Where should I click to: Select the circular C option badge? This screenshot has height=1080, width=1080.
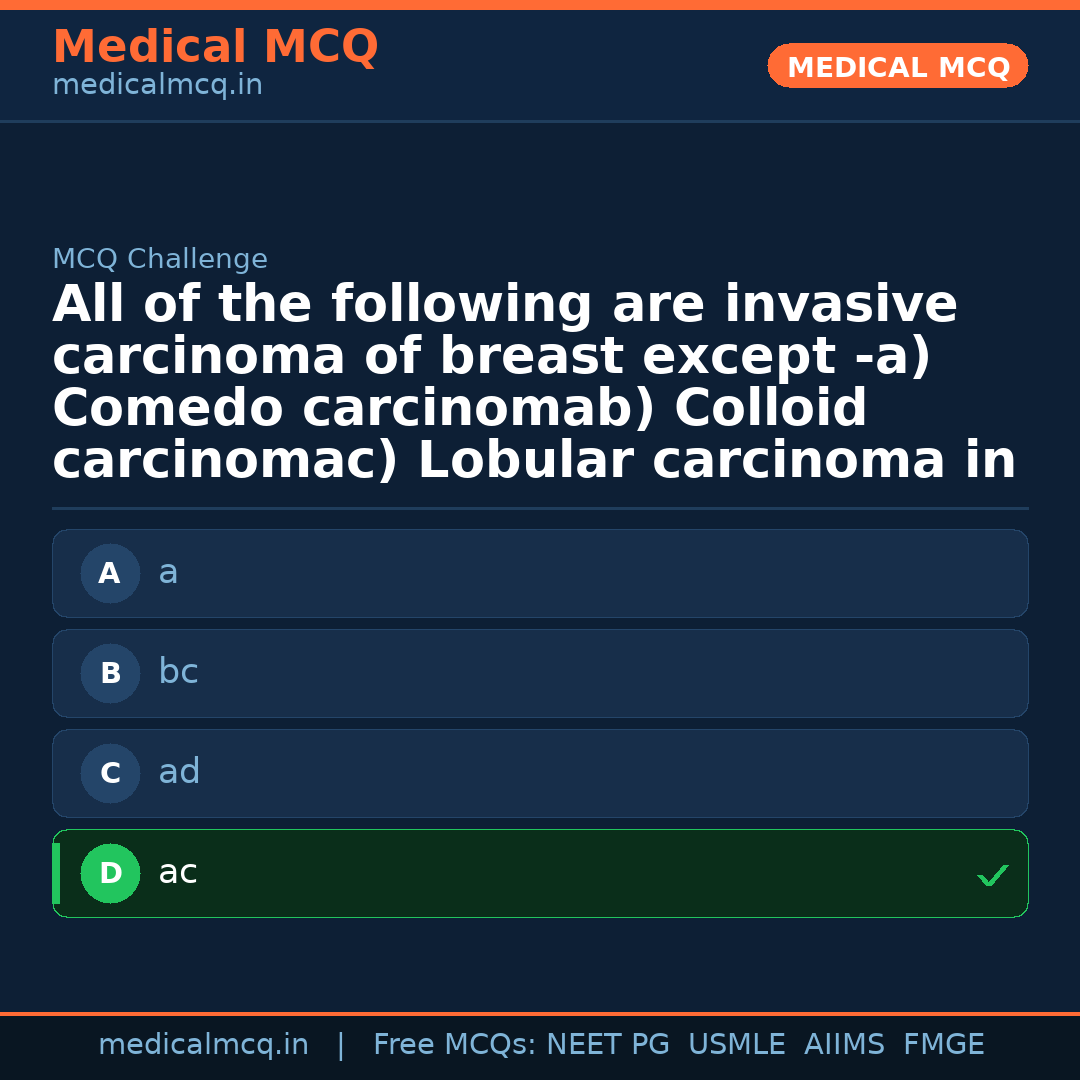110,773
